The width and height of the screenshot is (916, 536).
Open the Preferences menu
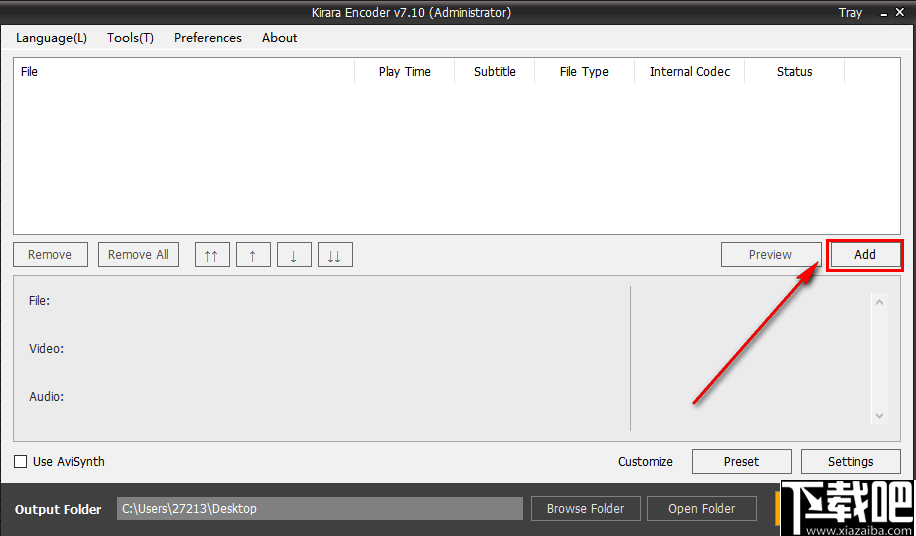coord(208,38)
